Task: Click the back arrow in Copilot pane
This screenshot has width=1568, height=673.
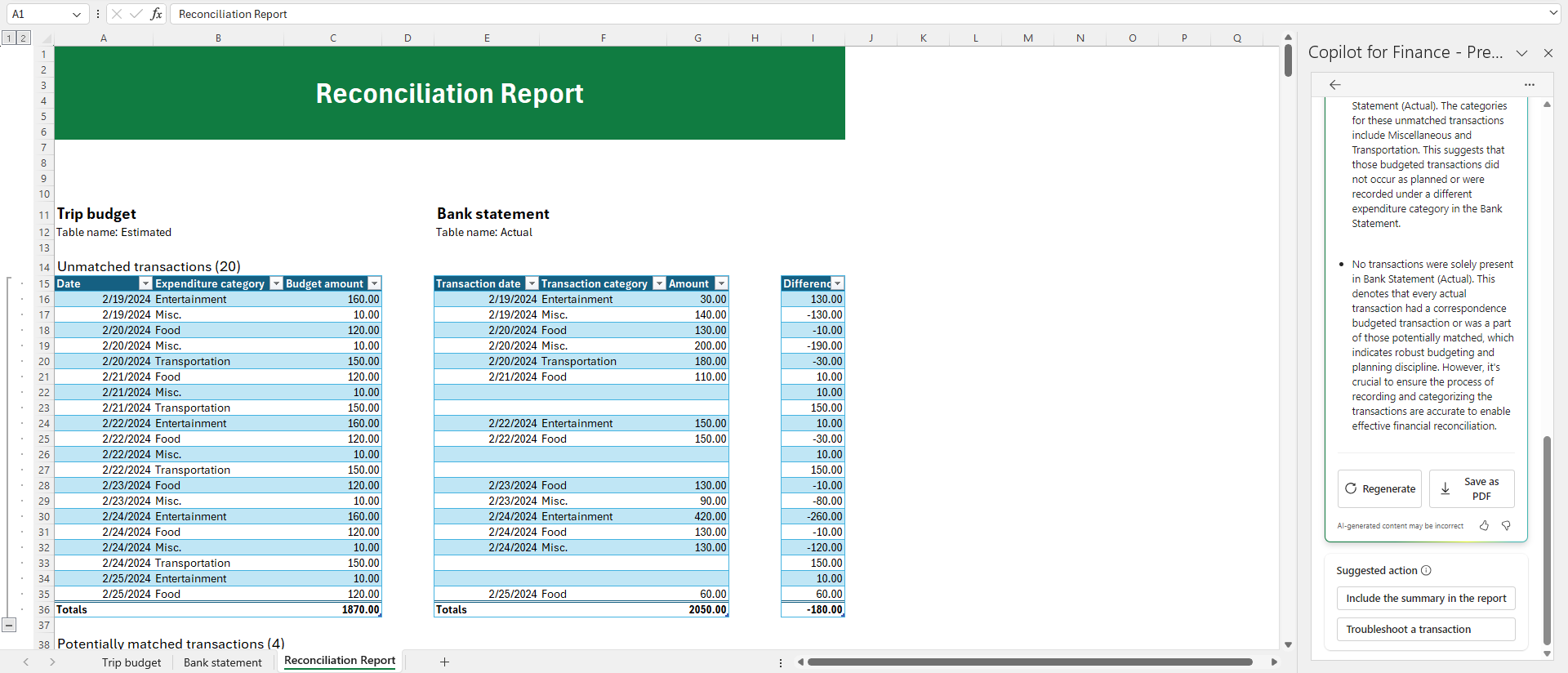Action: tap(1335, 85)
